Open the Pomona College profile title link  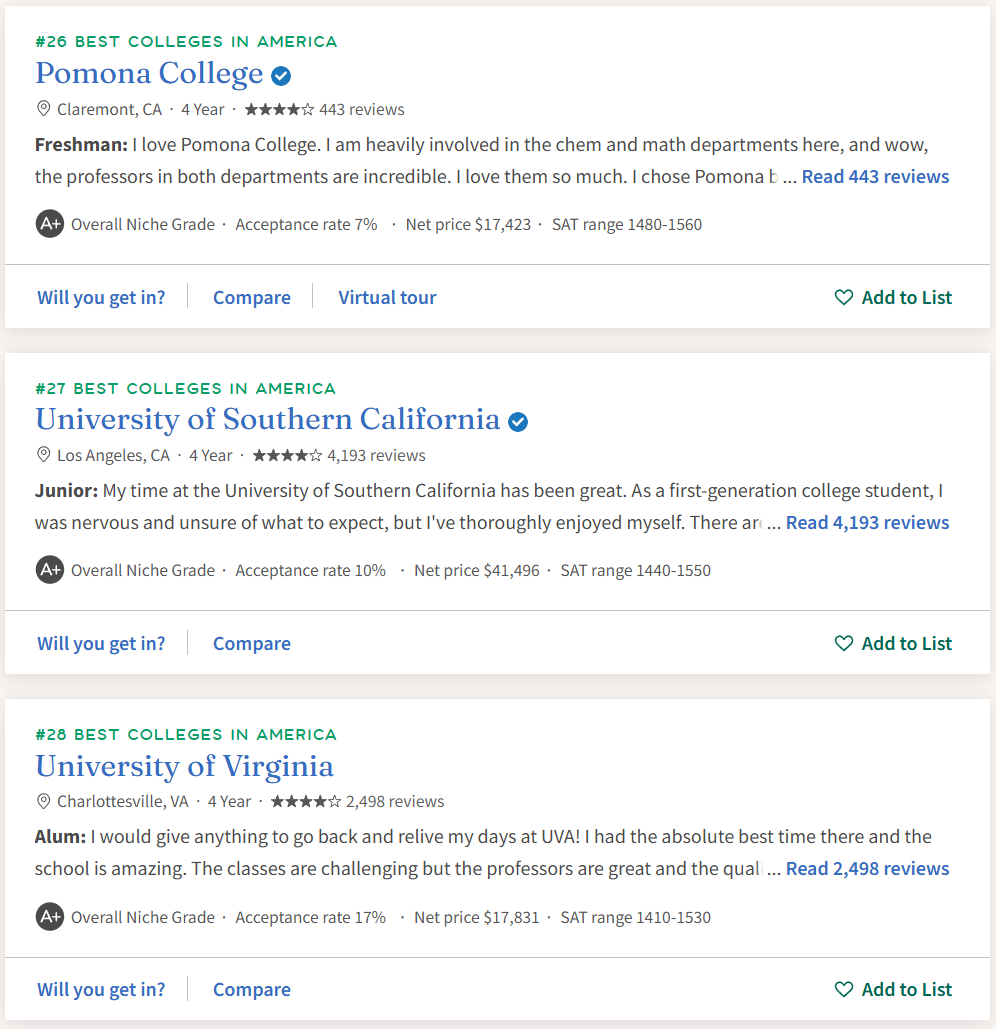tap(150, 74)
